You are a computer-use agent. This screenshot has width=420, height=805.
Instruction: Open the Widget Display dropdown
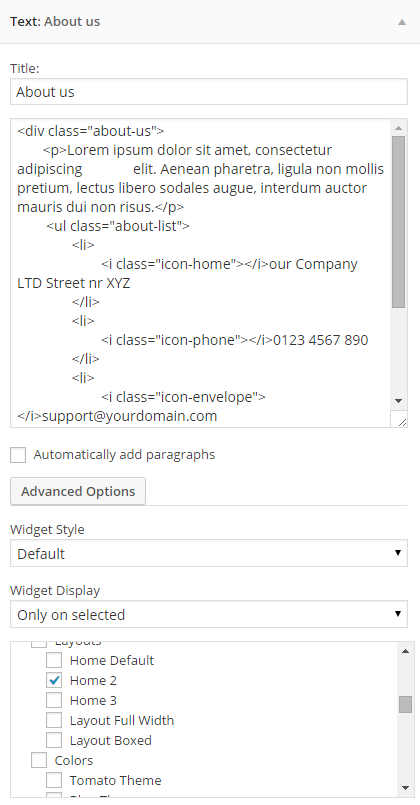(x=209, y=615)
